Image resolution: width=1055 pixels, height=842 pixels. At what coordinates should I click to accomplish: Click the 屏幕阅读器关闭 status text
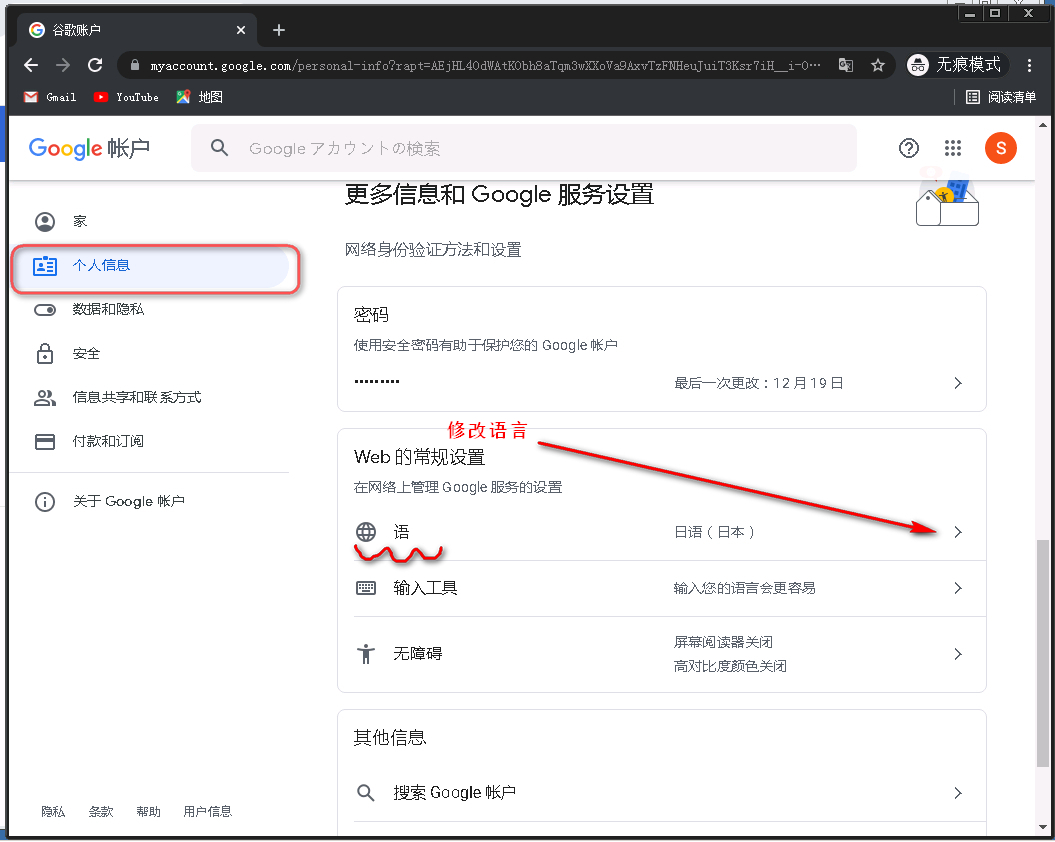[723, 642]
